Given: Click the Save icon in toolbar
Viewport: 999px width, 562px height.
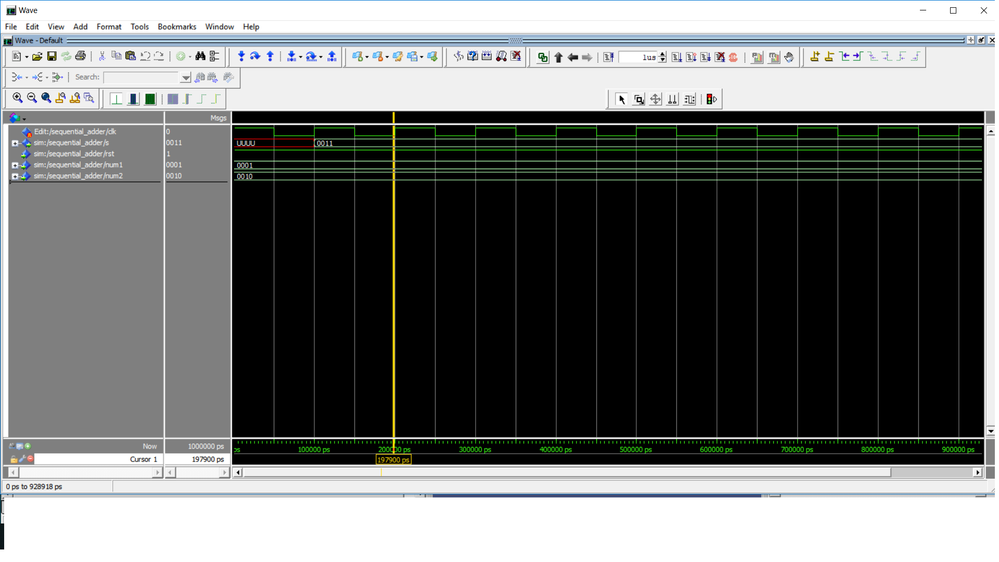Looking at the screenshot, I should click(52, 57).
